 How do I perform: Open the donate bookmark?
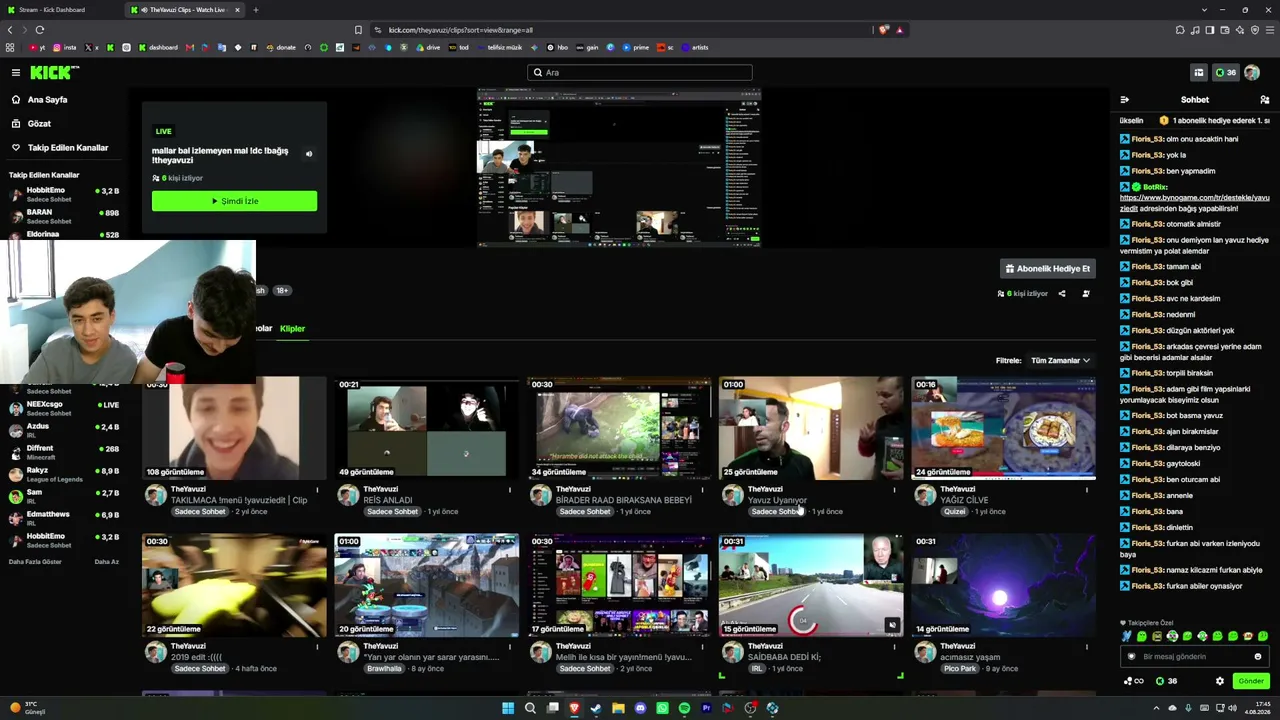pos(281,47)
